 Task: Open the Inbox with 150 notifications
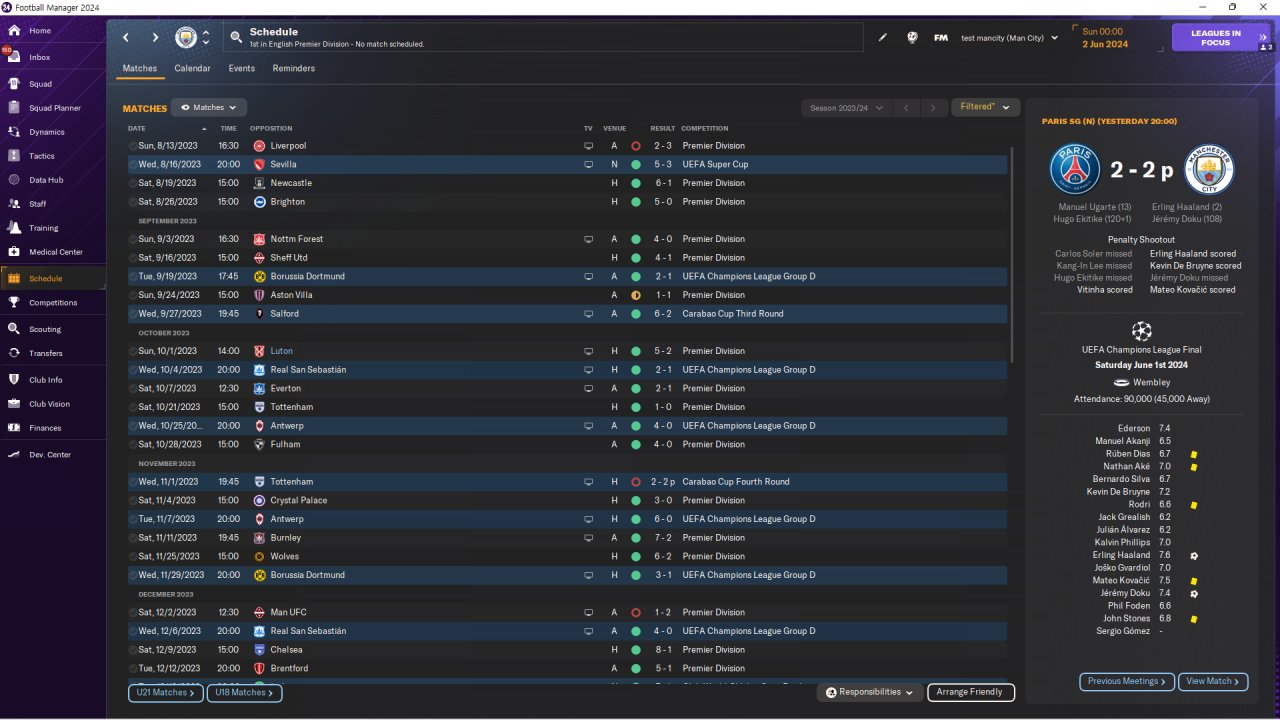14,57
